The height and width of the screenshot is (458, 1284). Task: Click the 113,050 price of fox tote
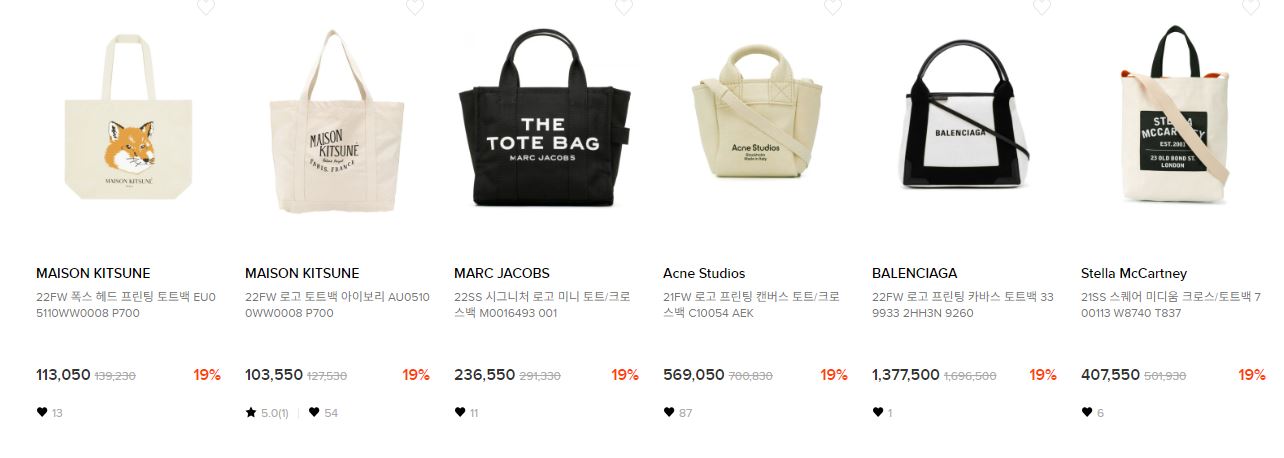(63, 375)
